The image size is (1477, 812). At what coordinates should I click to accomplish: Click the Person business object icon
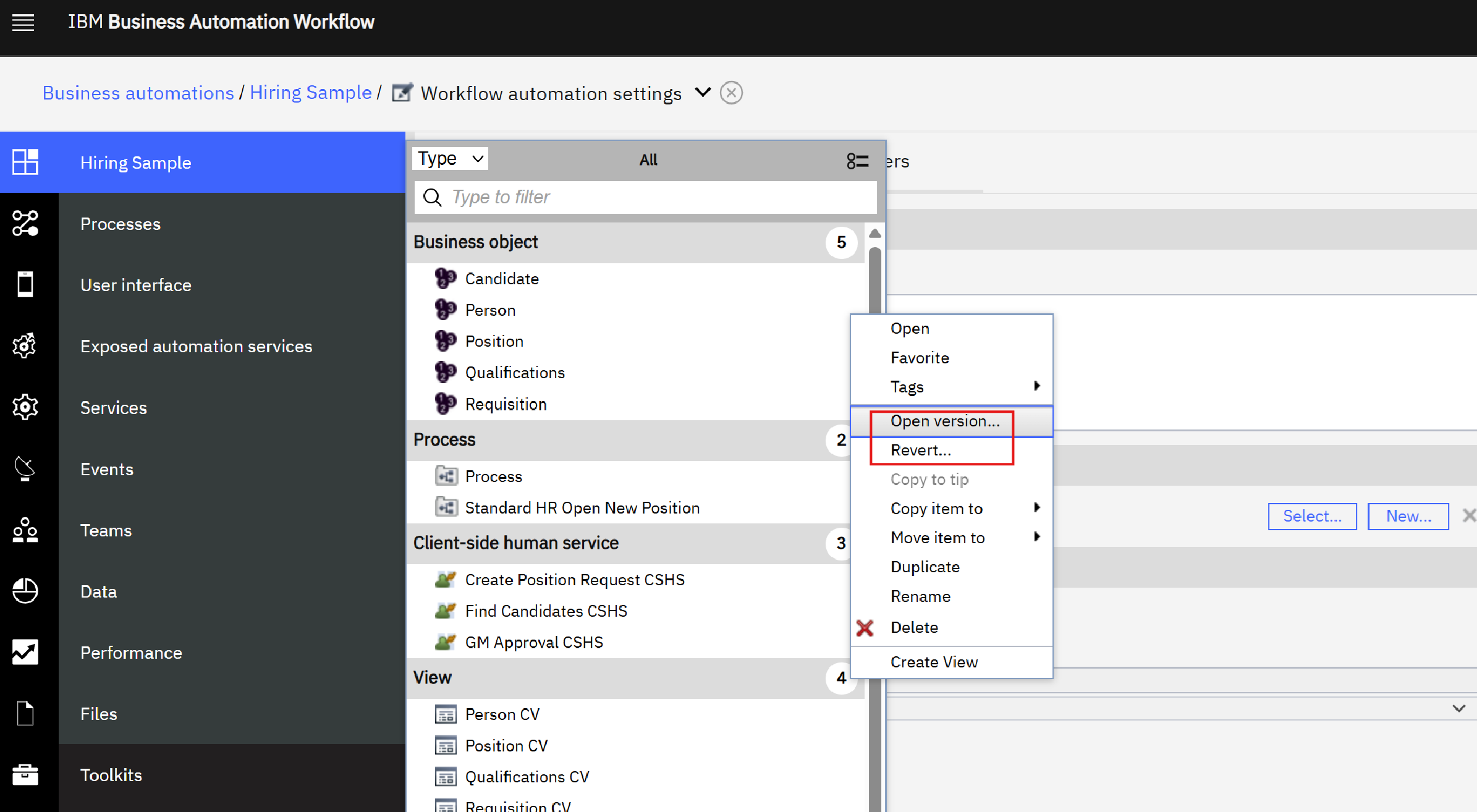coord(445,310)
